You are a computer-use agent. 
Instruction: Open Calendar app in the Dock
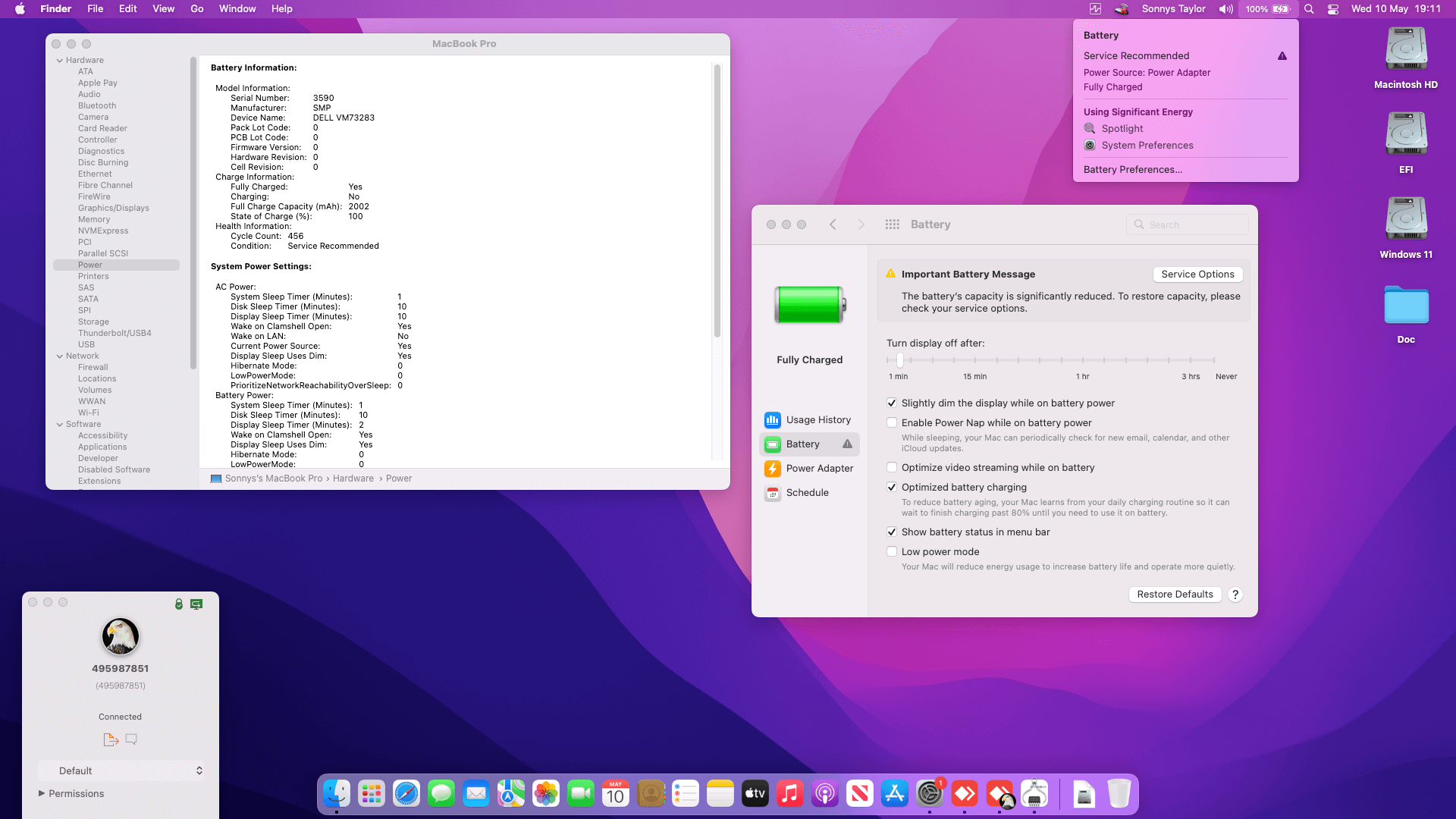click(616, 794)
